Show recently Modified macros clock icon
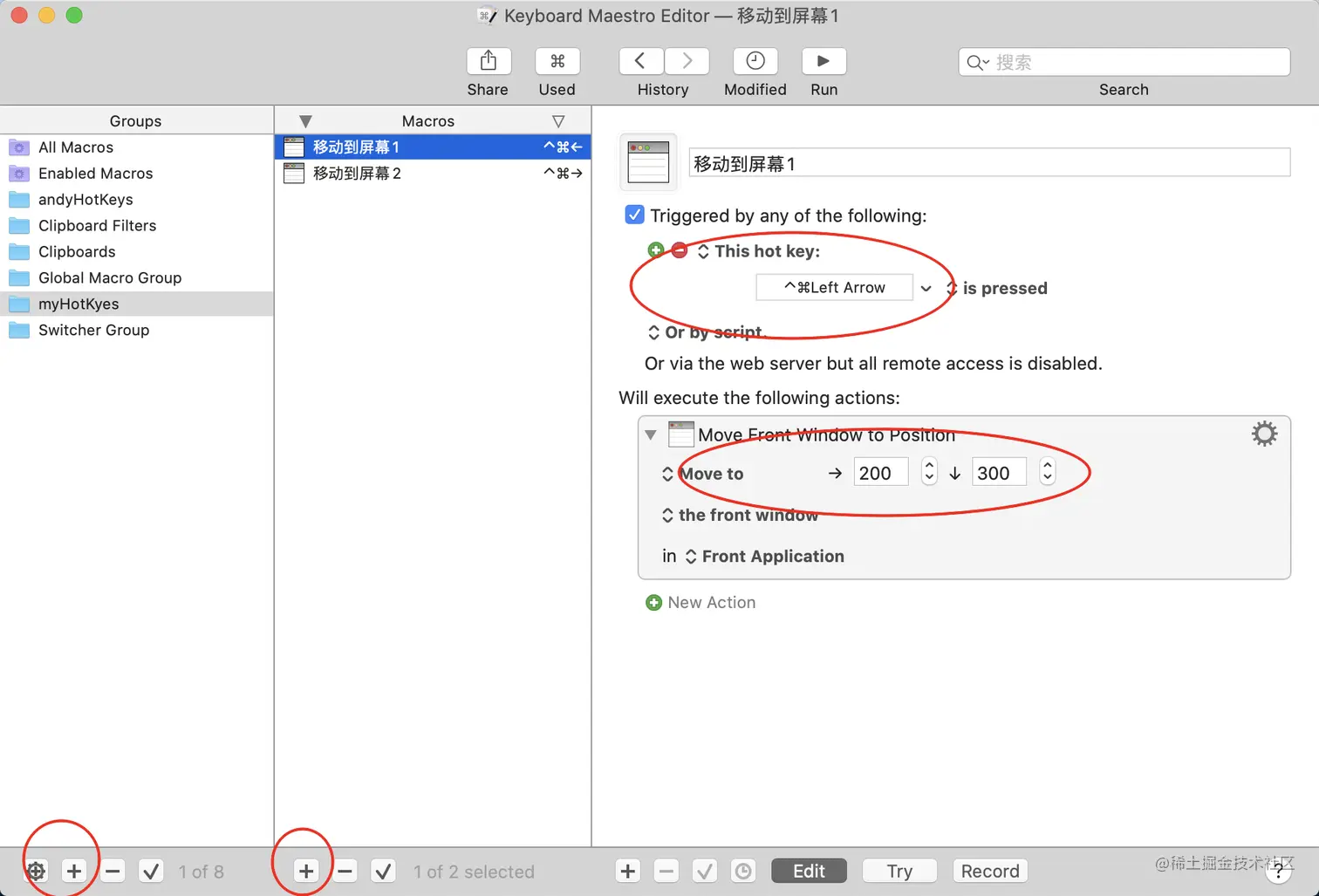 [755, 61]
